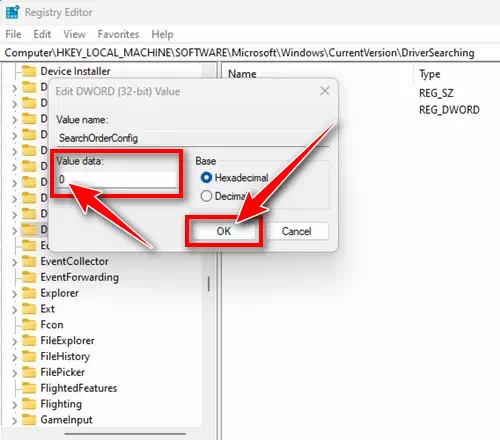Expand the Ext key

pyautogui.click(x=14, y=310)
